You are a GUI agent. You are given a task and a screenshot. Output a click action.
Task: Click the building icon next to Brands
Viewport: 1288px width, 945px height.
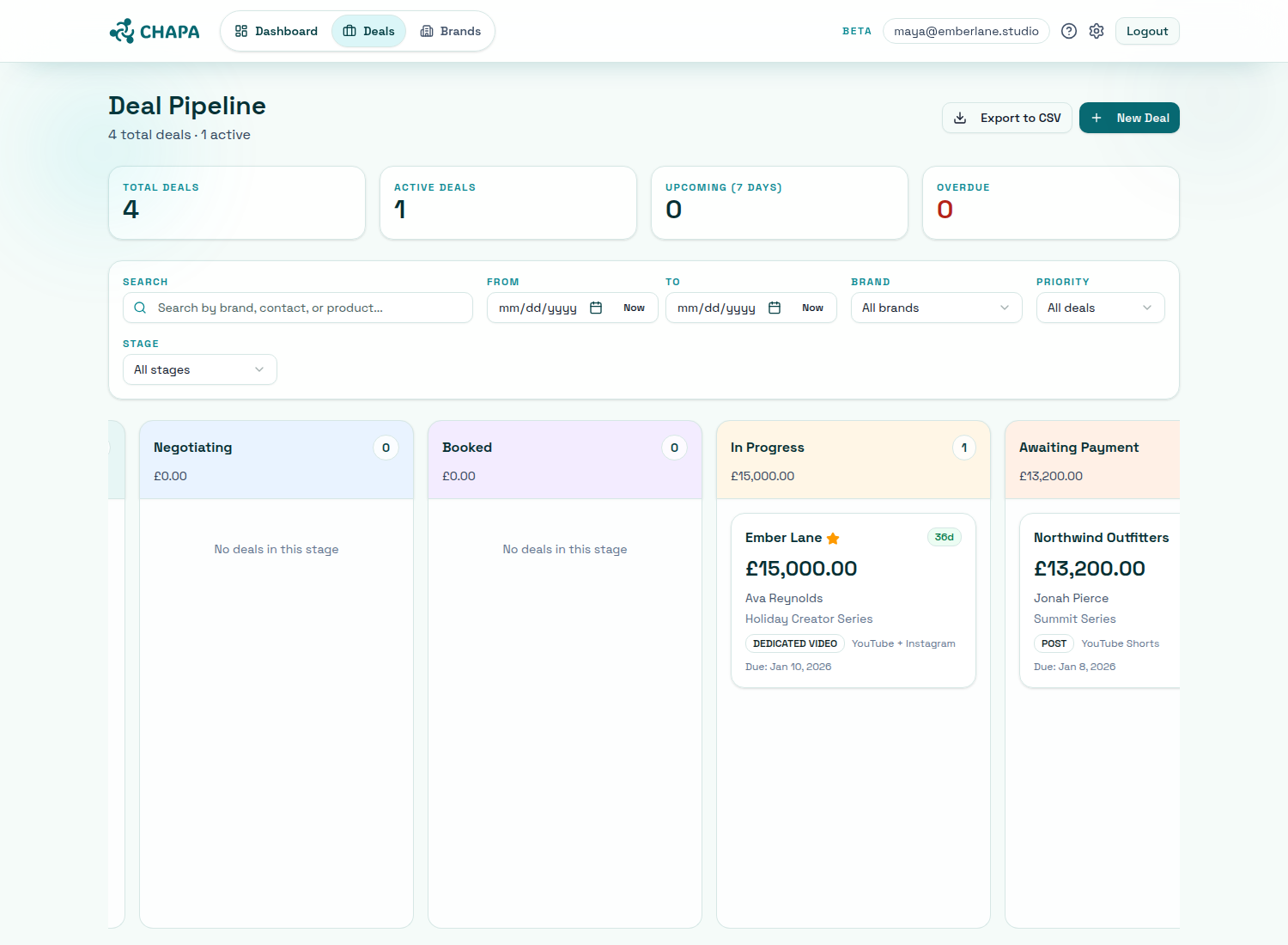(x=425, y=30)
